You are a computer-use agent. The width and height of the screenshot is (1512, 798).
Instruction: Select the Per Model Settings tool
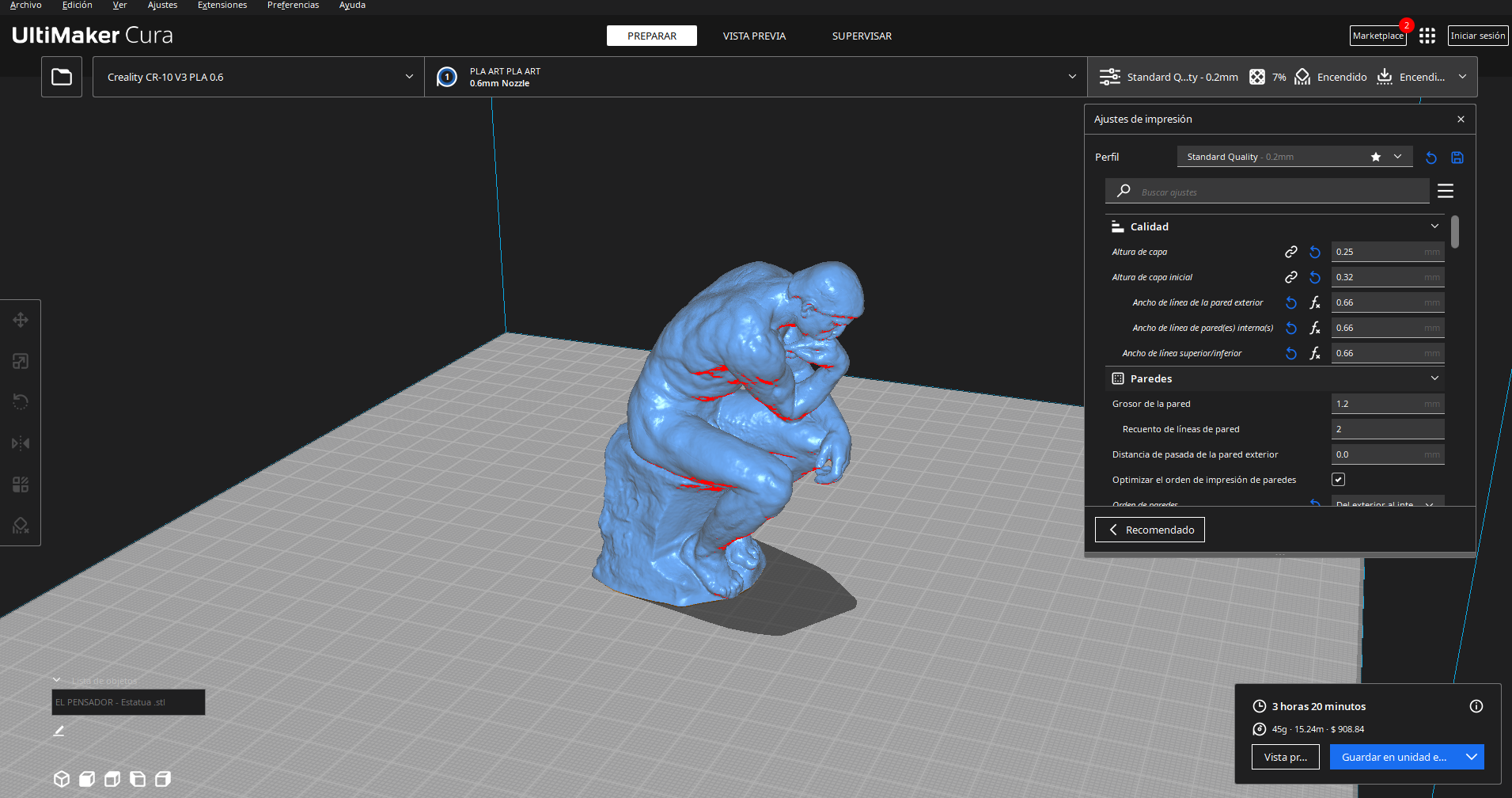(21, 484)
